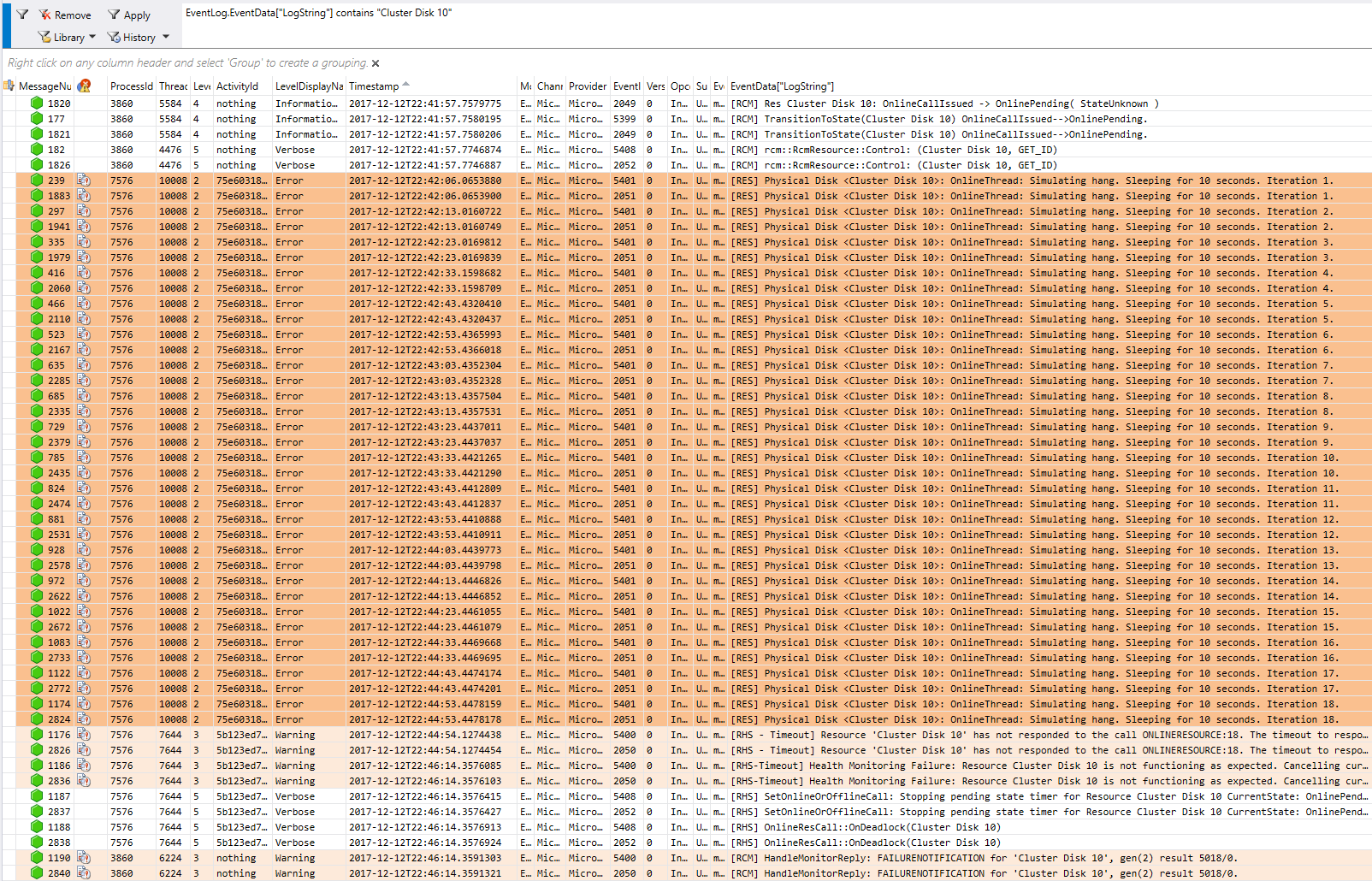Click the column chooser icon in the grid header
1372x881 pixels.
[9, 86]
